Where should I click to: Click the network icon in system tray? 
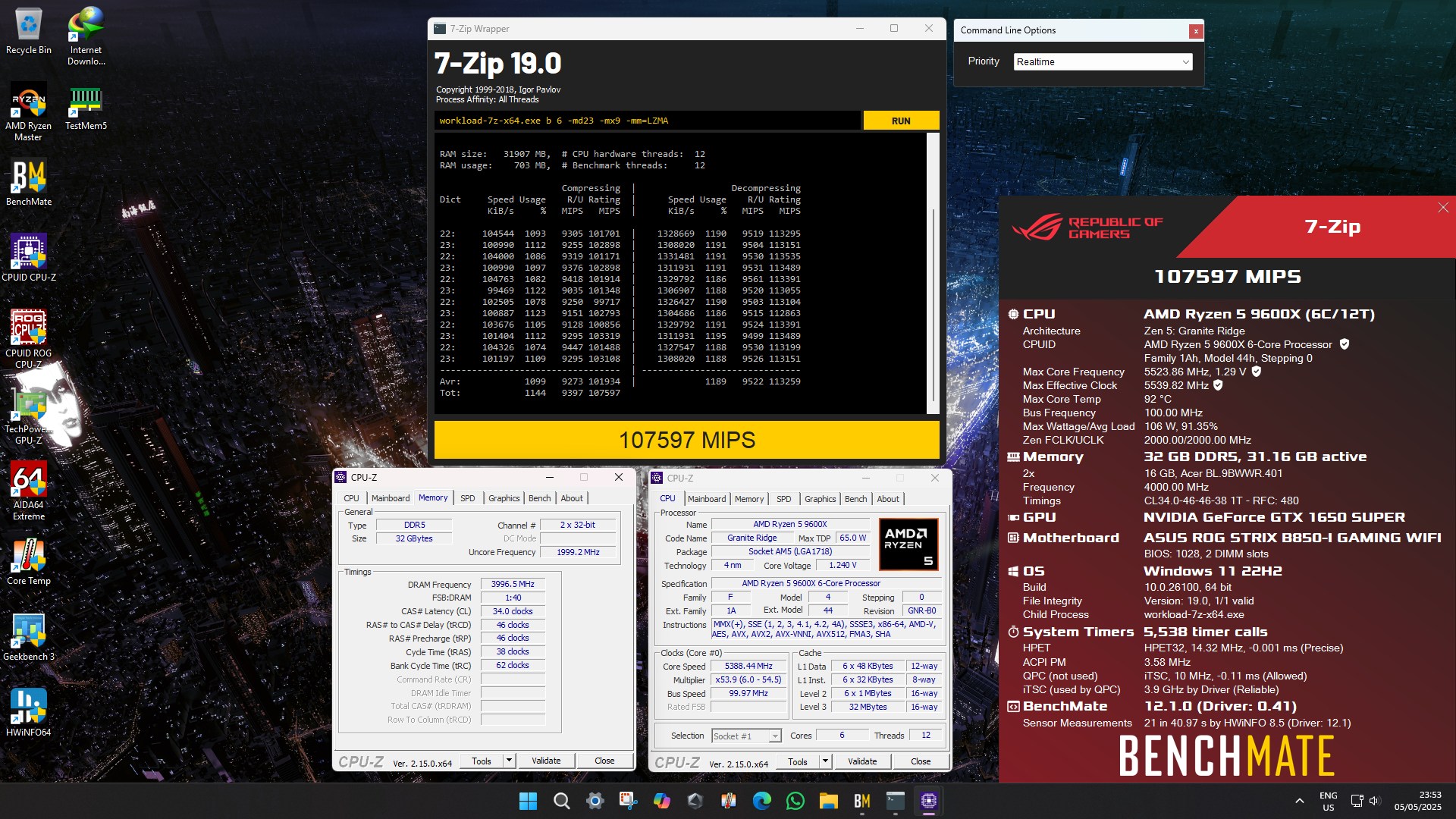[1357, 801]
